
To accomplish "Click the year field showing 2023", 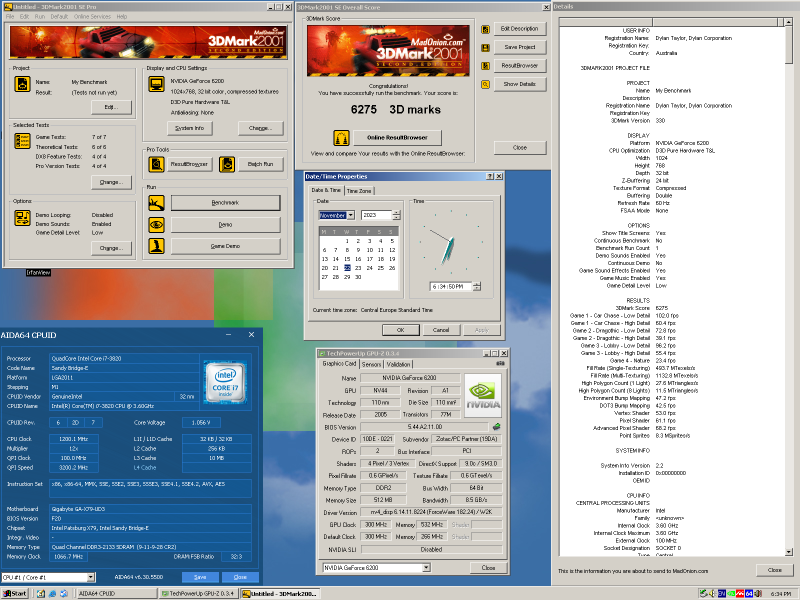I will (377, 215).
